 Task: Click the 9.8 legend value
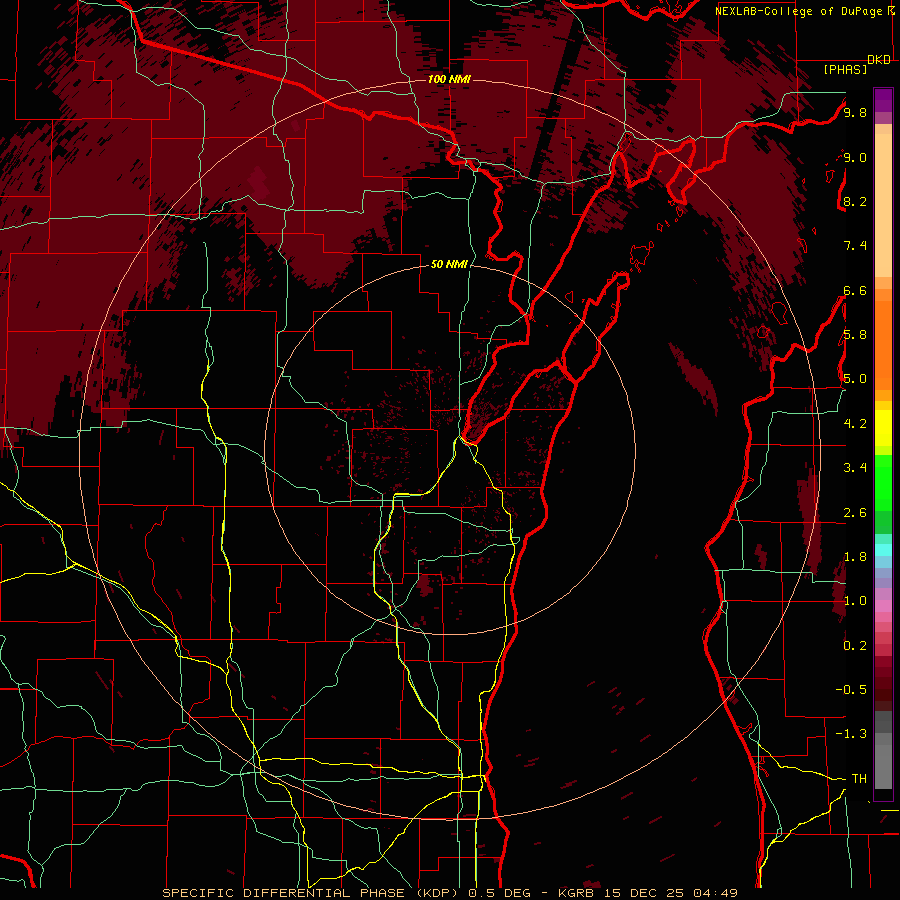[855, 112]
